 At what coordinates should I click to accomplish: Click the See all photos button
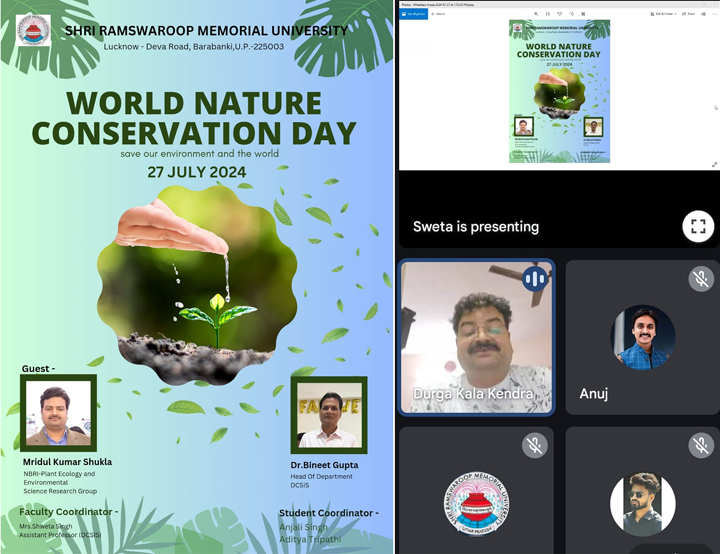pyautogui.click(x=416, y=14)
